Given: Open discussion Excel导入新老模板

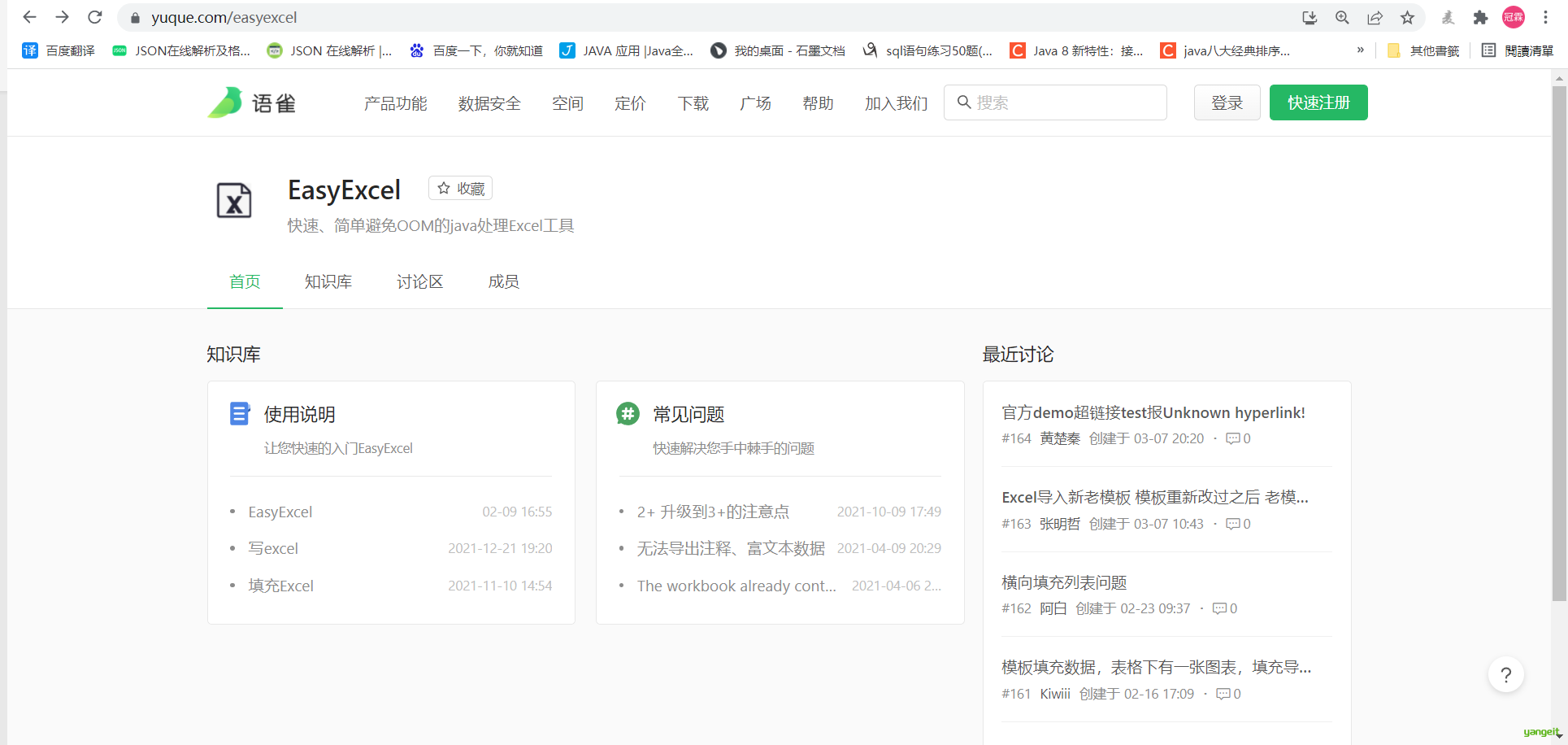Looking at the screenshot, I should click(x=1155, y=497).
